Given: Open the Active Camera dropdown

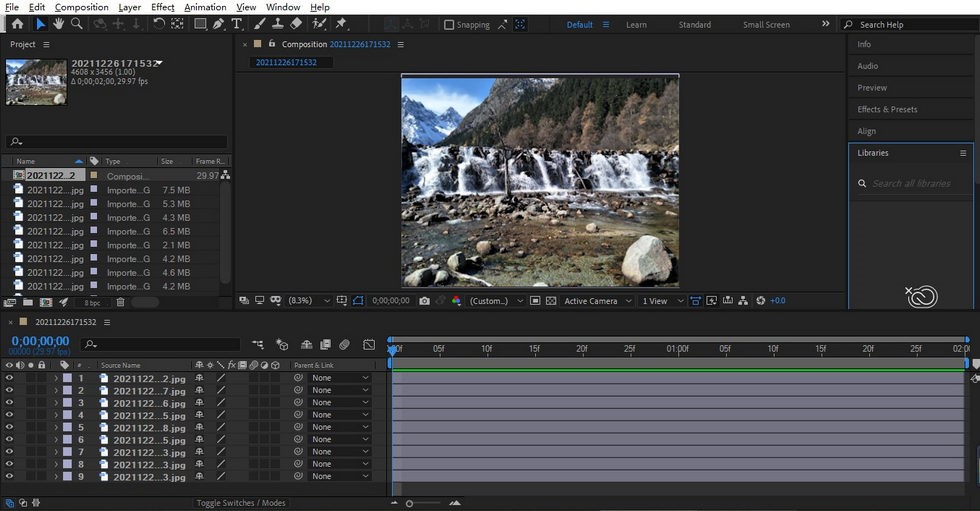Looking at the screenshot, I should tap(597, 301).
